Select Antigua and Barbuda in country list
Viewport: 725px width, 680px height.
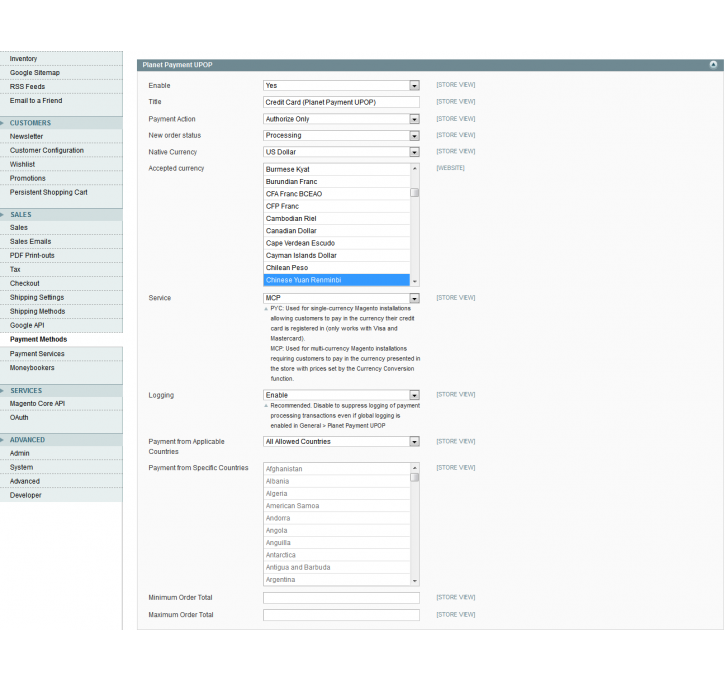click(x=337, y=567)
